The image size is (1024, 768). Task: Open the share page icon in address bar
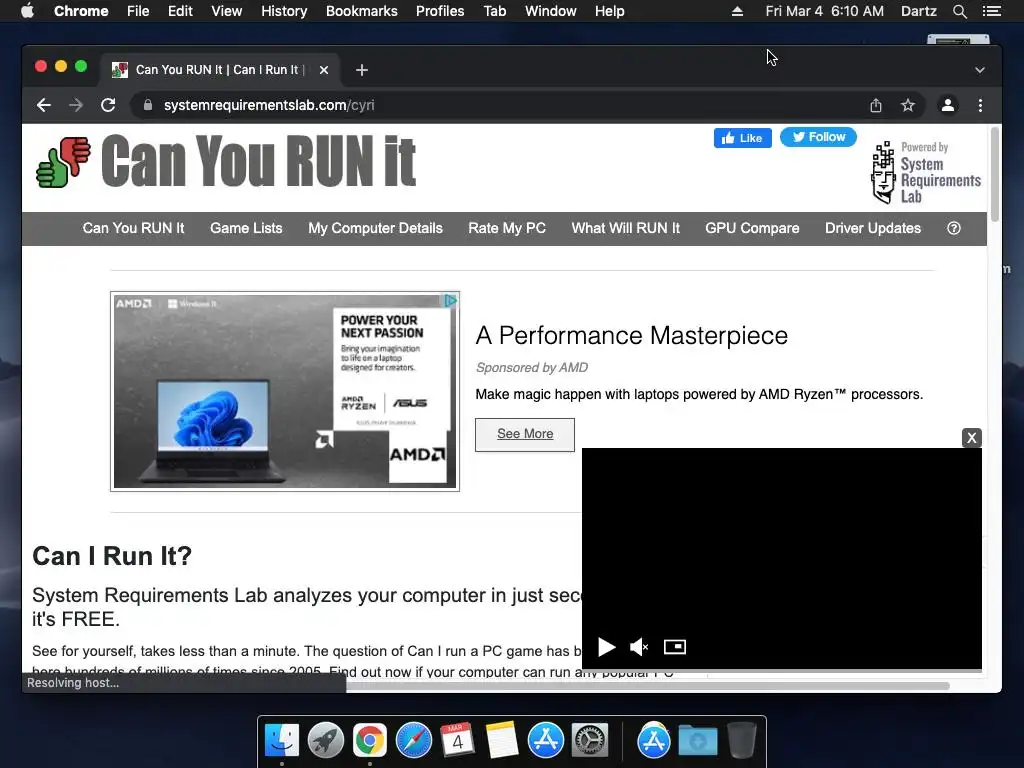(x=876, y=105)
